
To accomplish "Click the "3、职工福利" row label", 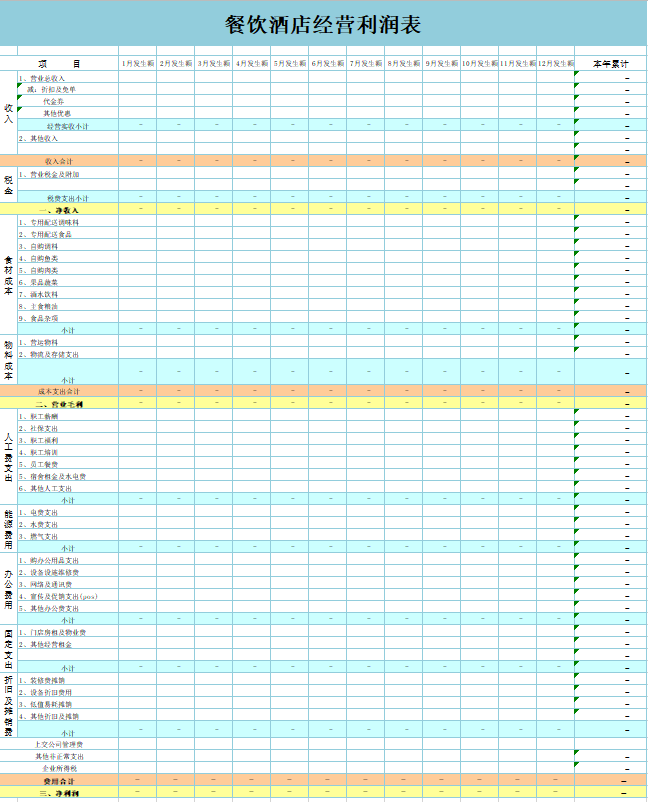I will [x=38, y=440].
